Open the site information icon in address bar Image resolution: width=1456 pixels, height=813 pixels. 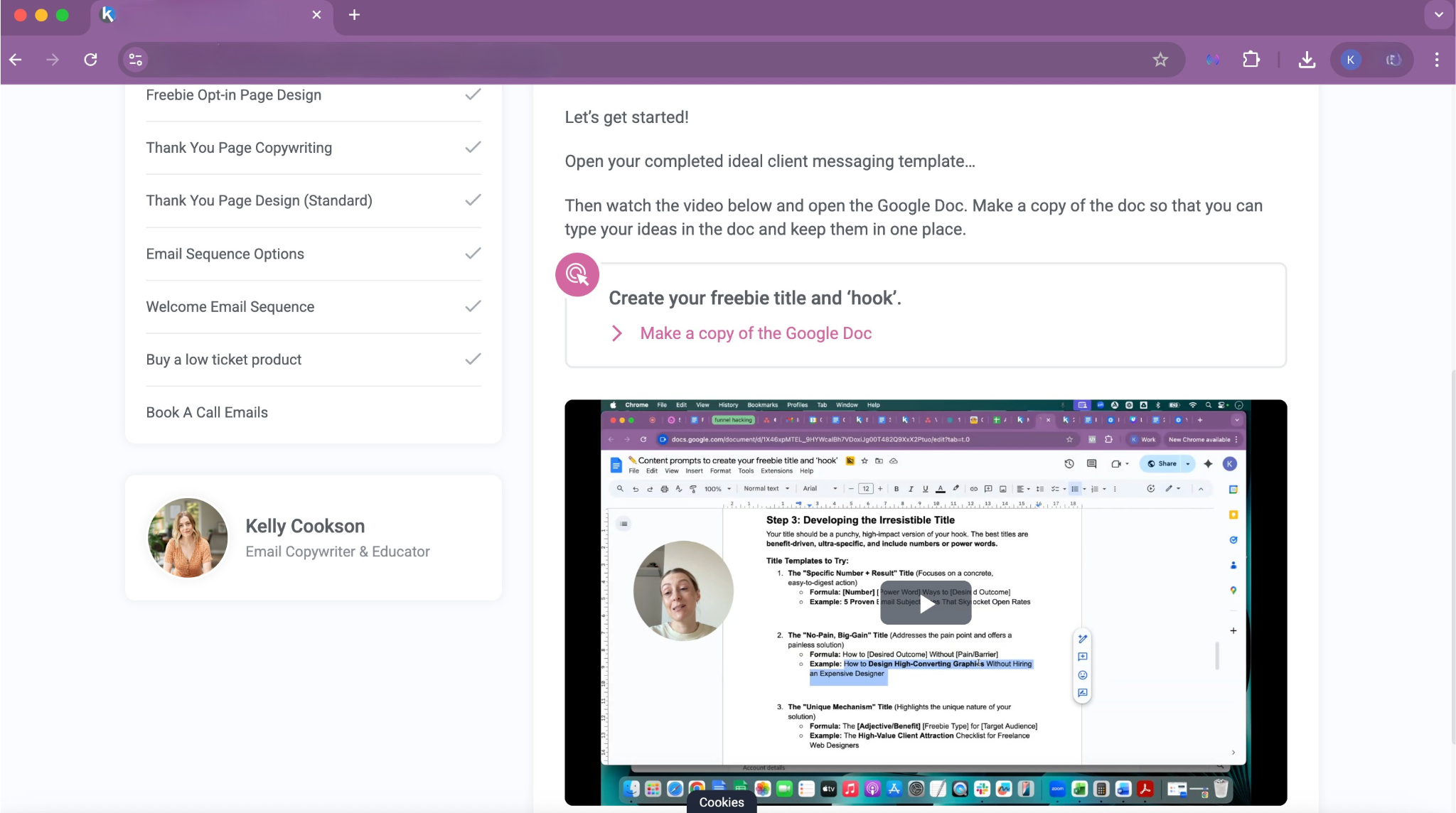[135, 60]
